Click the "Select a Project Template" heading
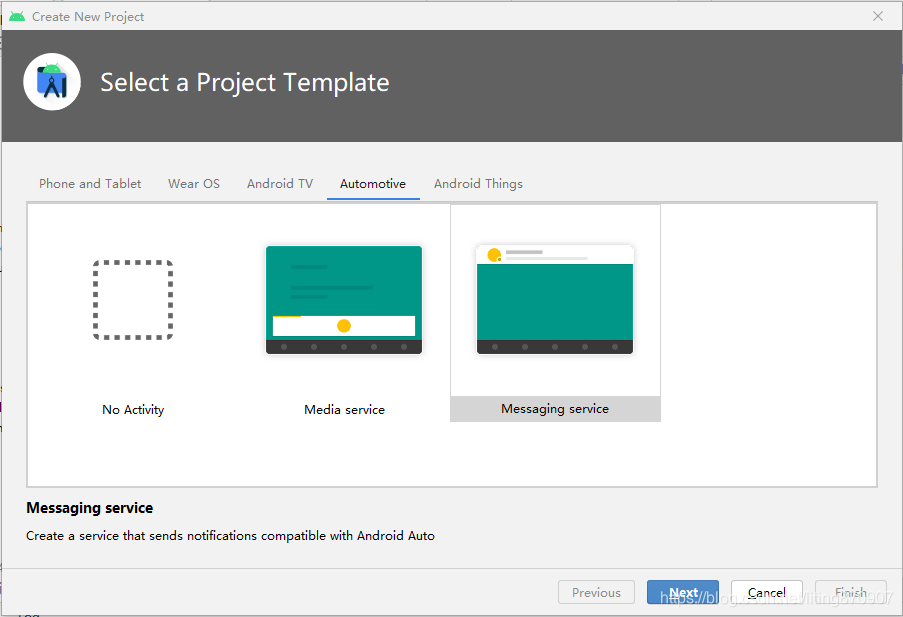Image resolution: width=903 pixels, height=617 pixels. [245, 82]
